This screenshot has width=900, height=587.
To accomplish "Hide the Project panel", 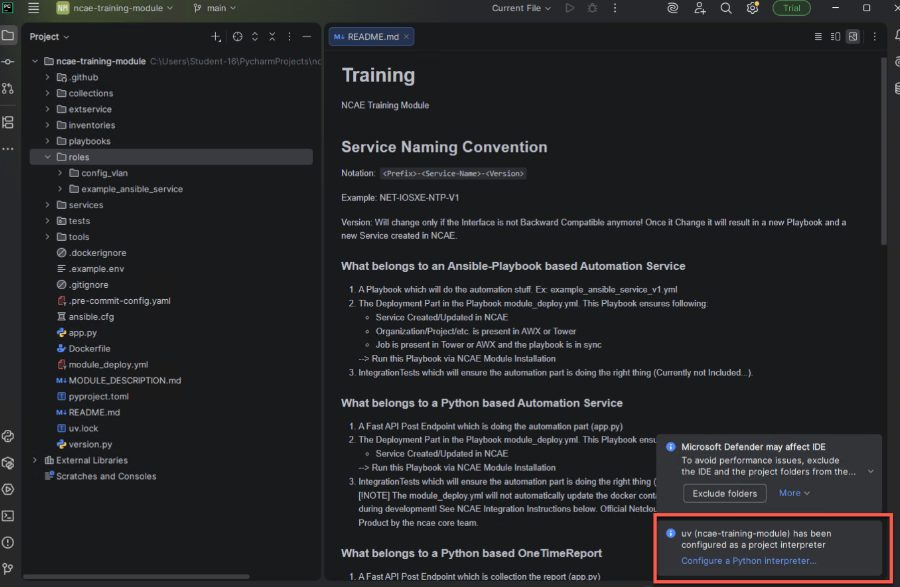I will [x=307, y=37].
